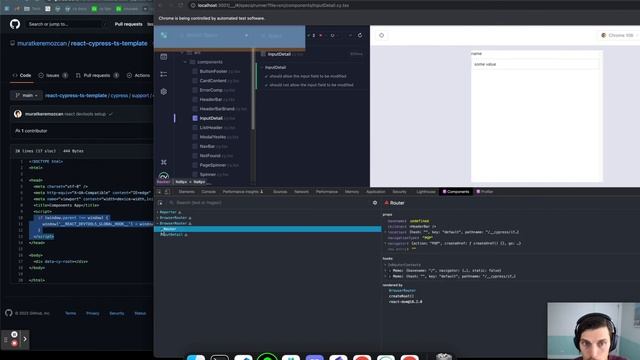Click the ButtonFooter file icon
This screenshot has height=360, width=640.
pyautogui.click(x=195, y=71)
